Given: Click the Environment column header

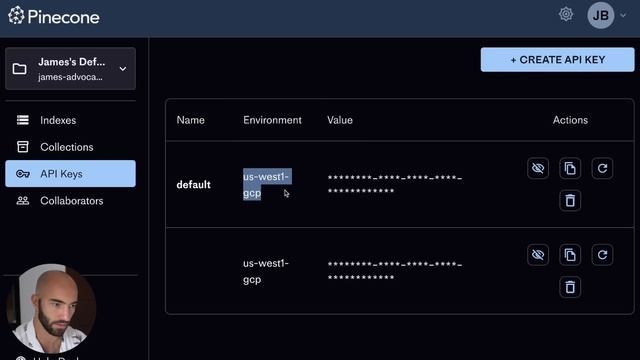Looking at the screenshot, I should tap(272, 120).
